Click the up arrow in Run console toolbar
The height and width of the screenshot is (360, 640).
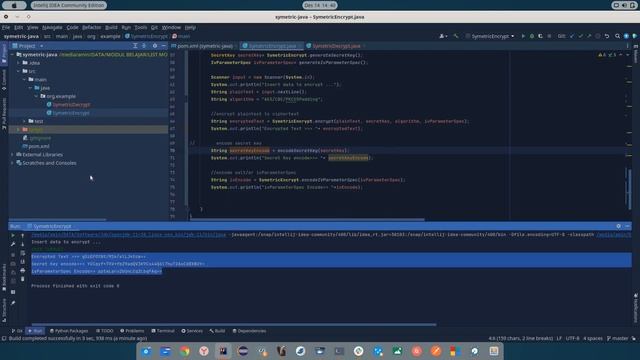point(22,236)
